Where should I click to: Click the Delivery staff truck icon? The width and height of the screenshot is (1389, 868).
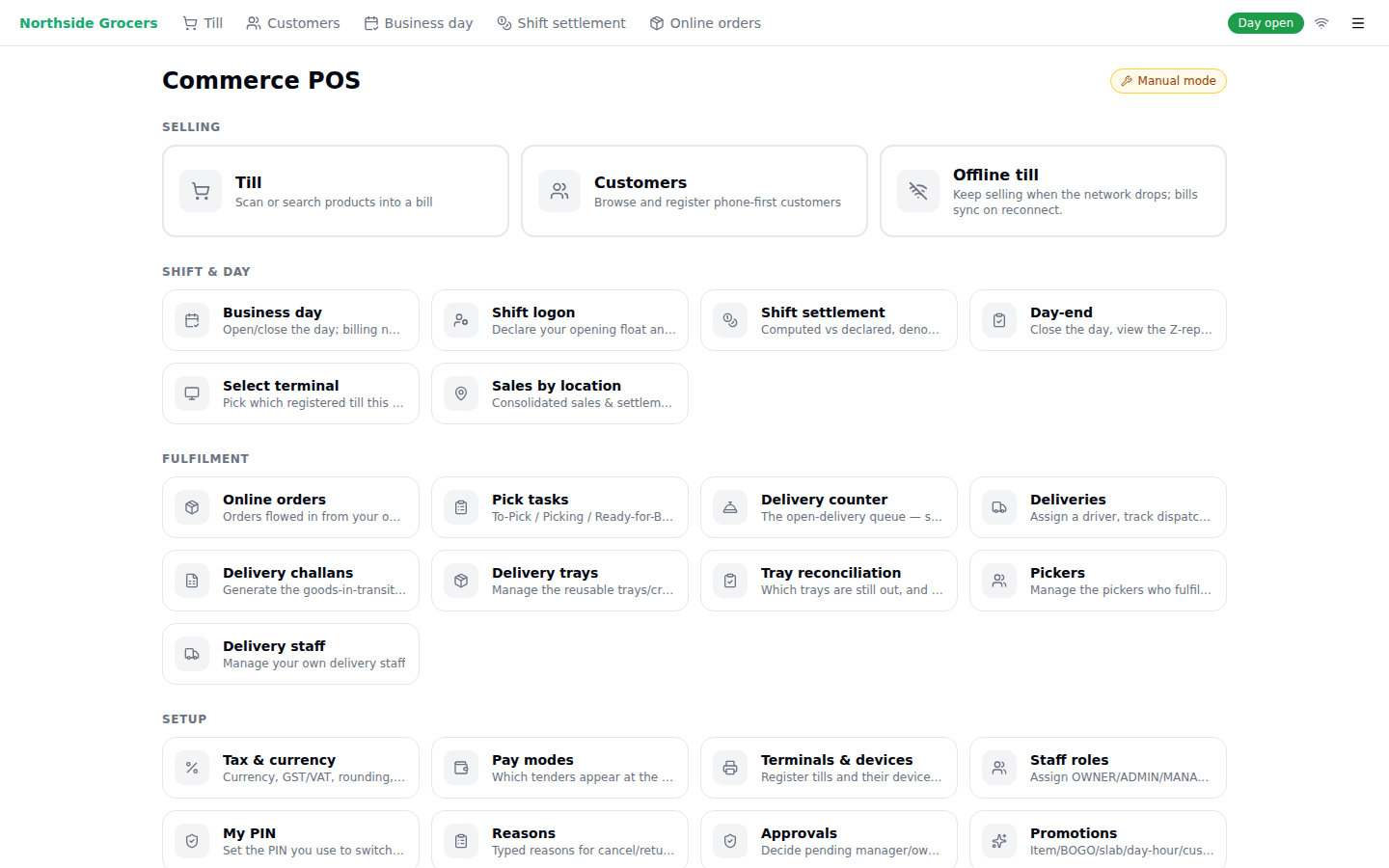(192, 654)
